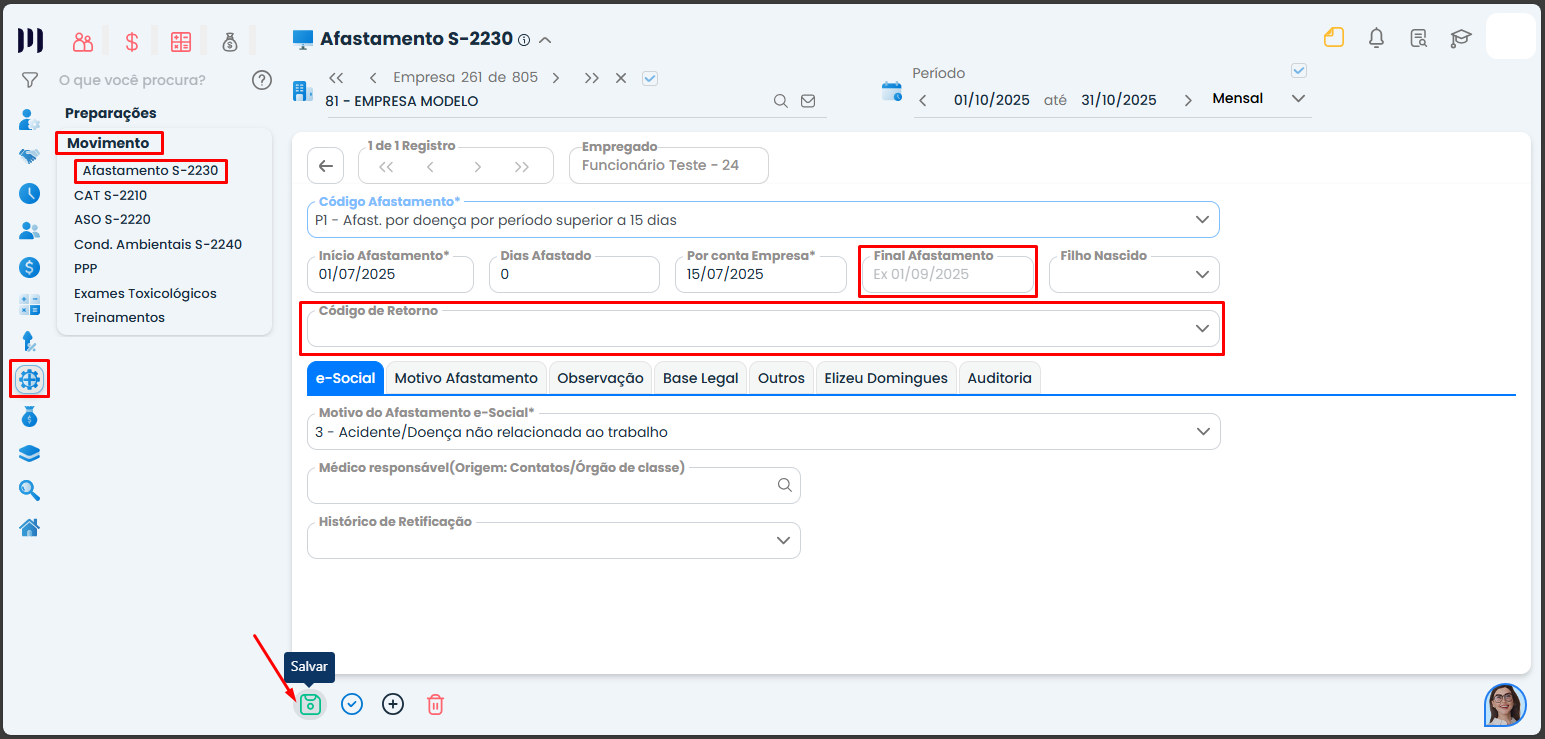Switch to the Observação tab
Image resolution: width=1545 pixels, height=739 pixels.
[600, 378]
